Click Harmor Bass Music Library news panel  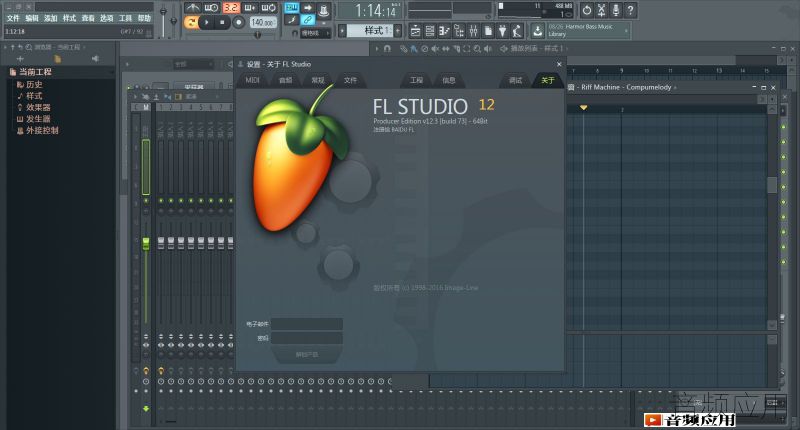(x=588, y=30)
